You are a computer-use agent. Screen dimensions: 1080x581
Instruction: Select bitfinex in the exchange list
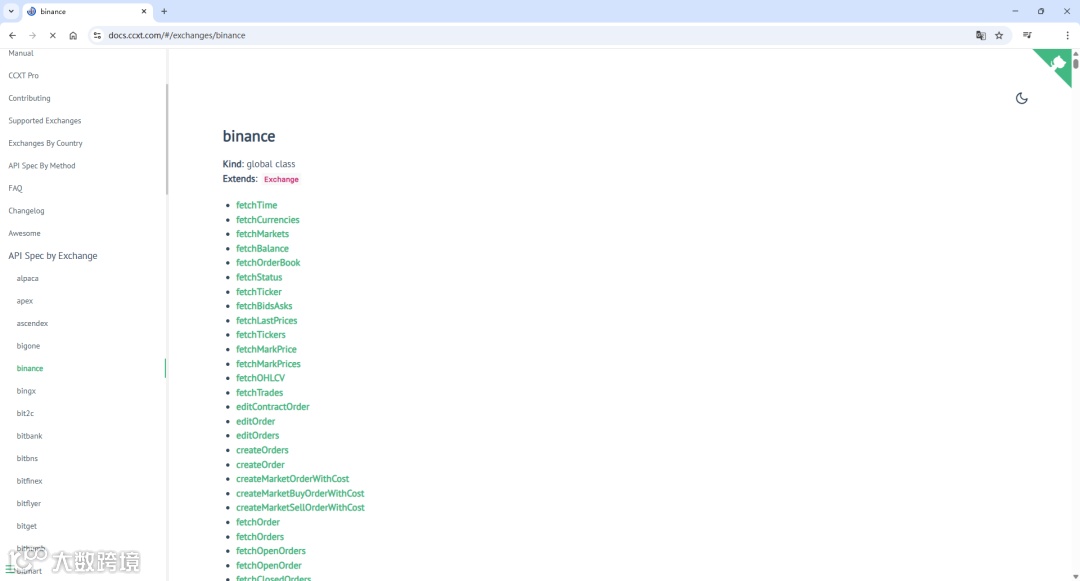pos(30,481)
